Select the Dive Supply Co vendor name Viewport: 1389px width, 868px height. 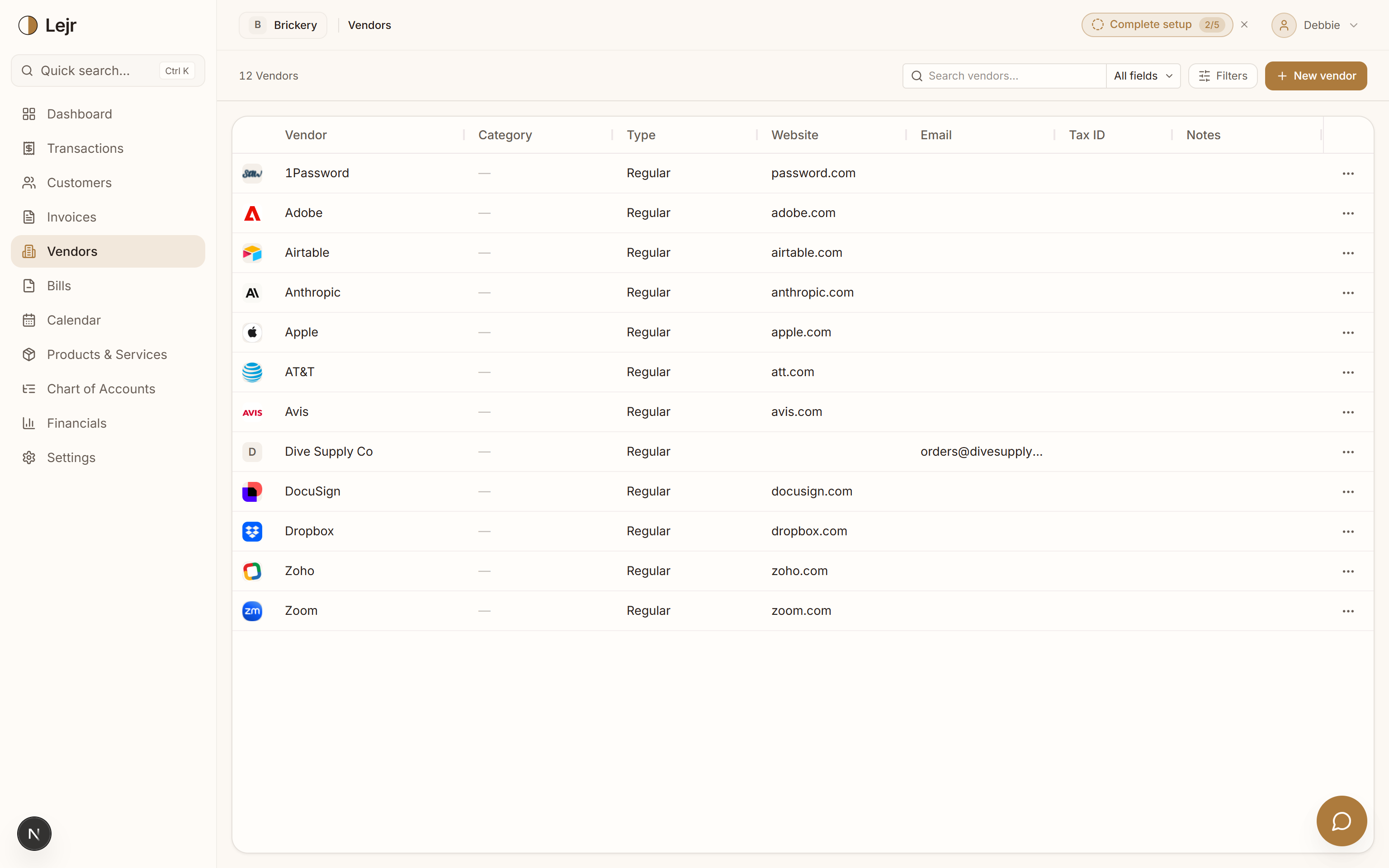(x=328, y=451)
